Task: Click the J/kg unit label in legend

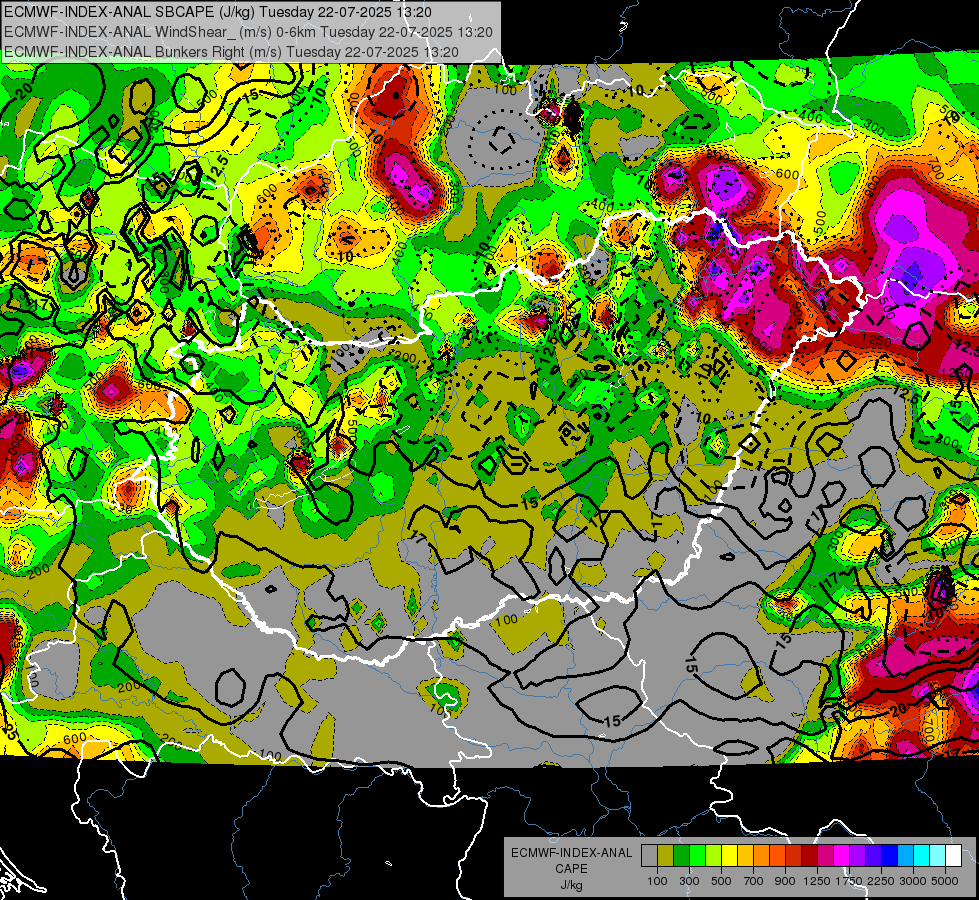Action: click(x=571, y=885)
